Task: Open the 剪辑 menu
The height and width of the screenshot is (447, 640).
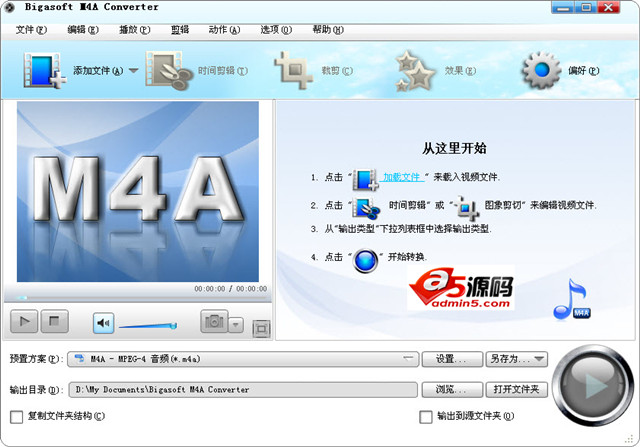Action: point(180,30)
